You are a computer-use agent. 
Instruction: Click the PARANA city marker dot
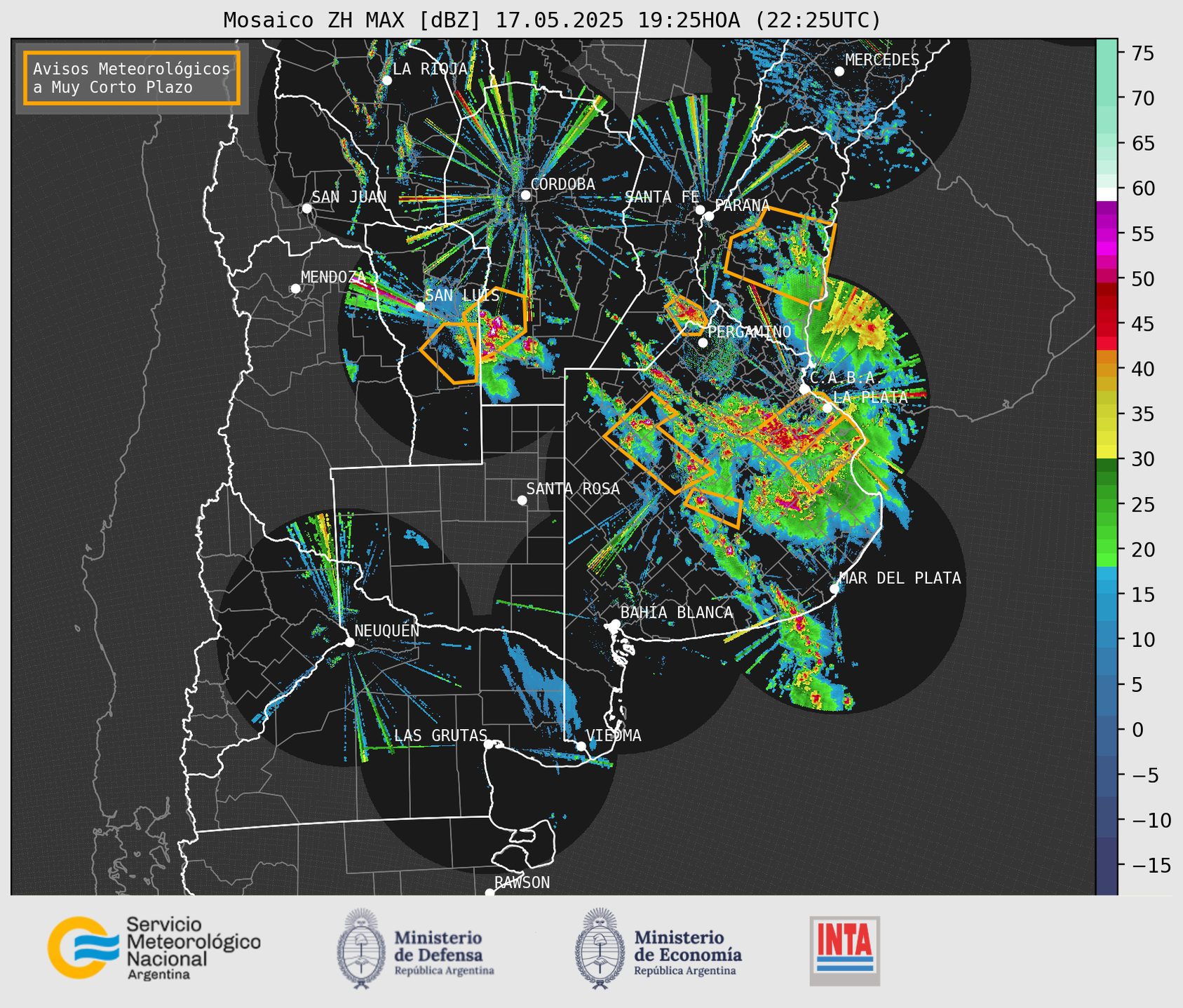click(x=709, y=216)
